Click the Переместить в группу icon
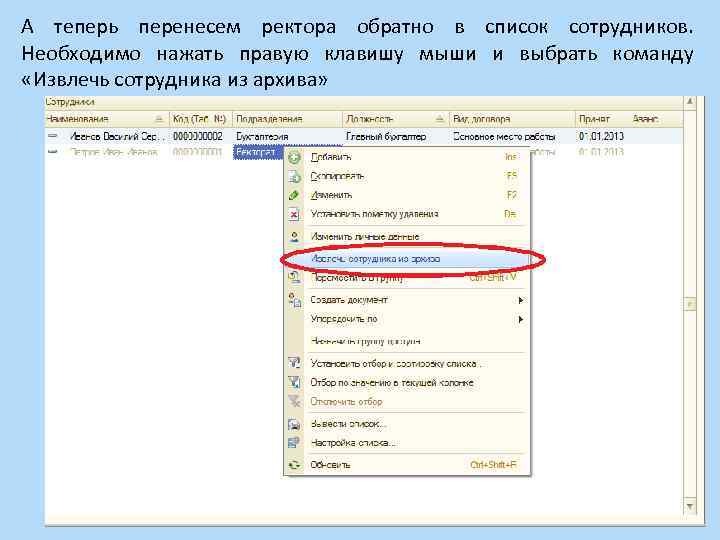This screenshot has width=720, height=540. [294, 277]
